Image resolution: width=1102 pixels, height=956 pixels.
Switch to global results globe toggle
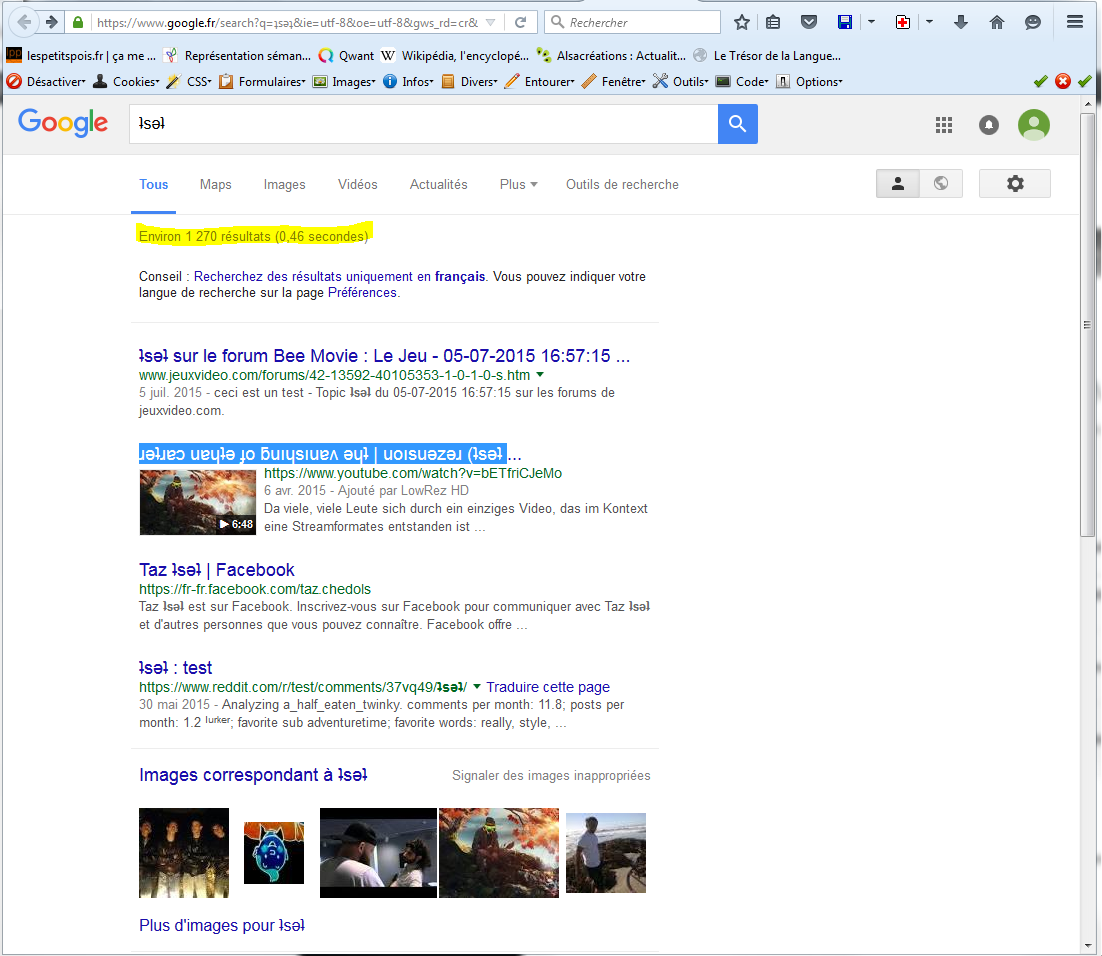tap(940, 184)
